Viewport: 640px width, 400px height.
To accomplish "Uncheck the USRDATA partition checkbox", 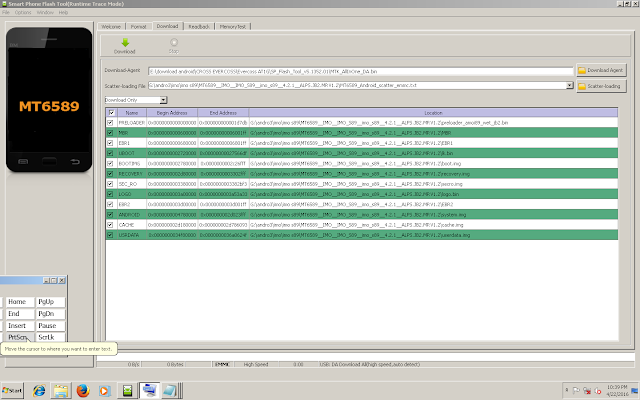I will pos(110,235).
